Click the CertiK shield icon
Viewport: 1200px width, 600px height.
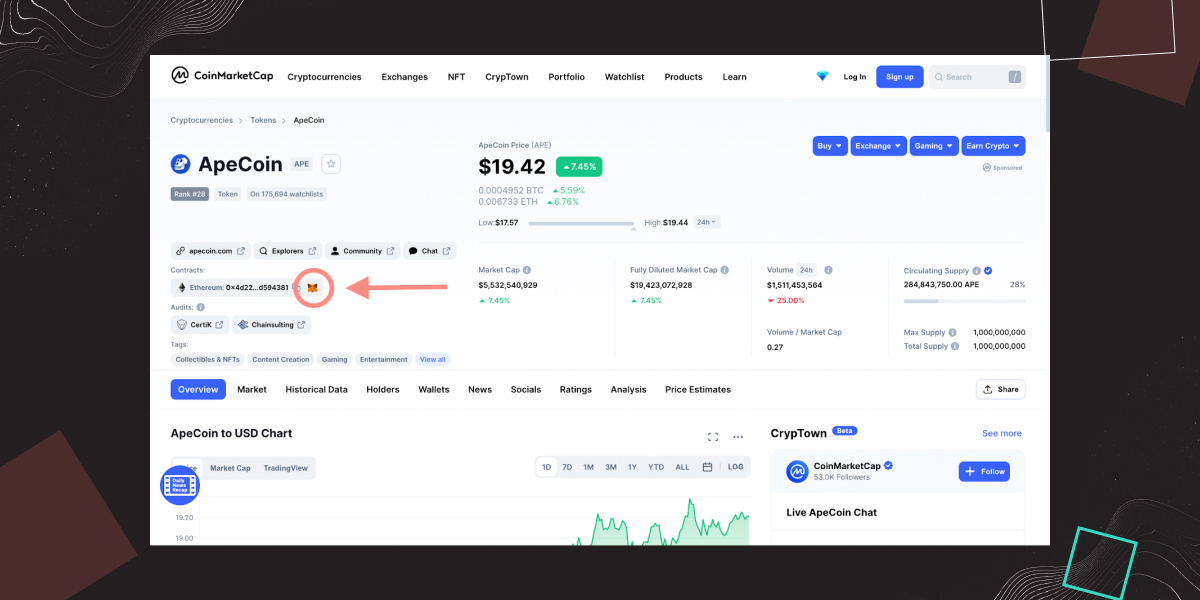(x=181, y=325)
